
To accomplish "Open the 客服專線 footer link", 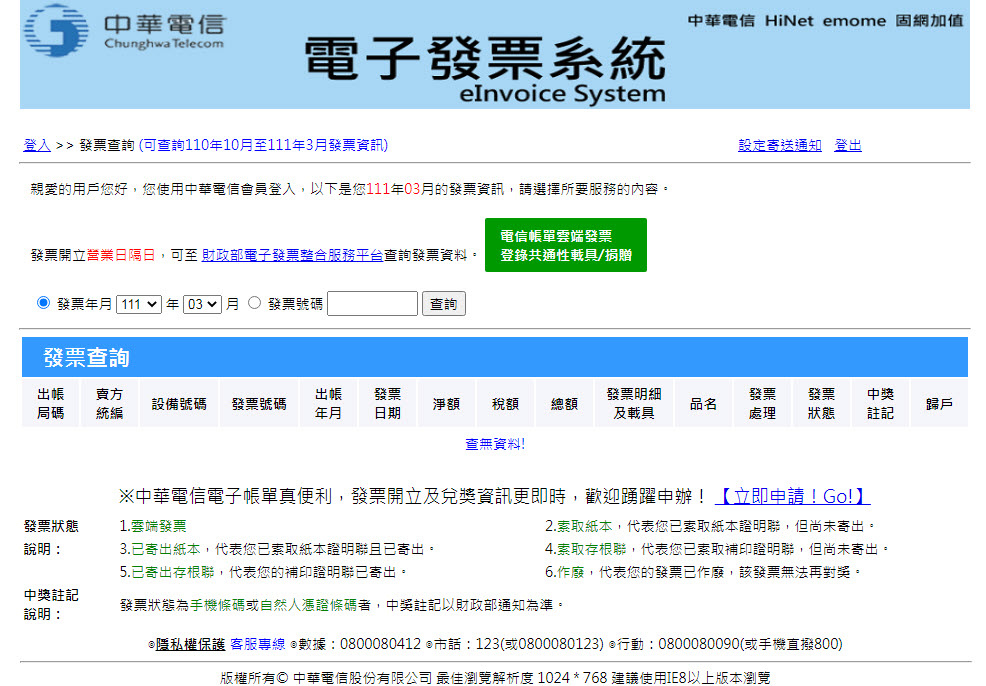I will click(258, 644).
